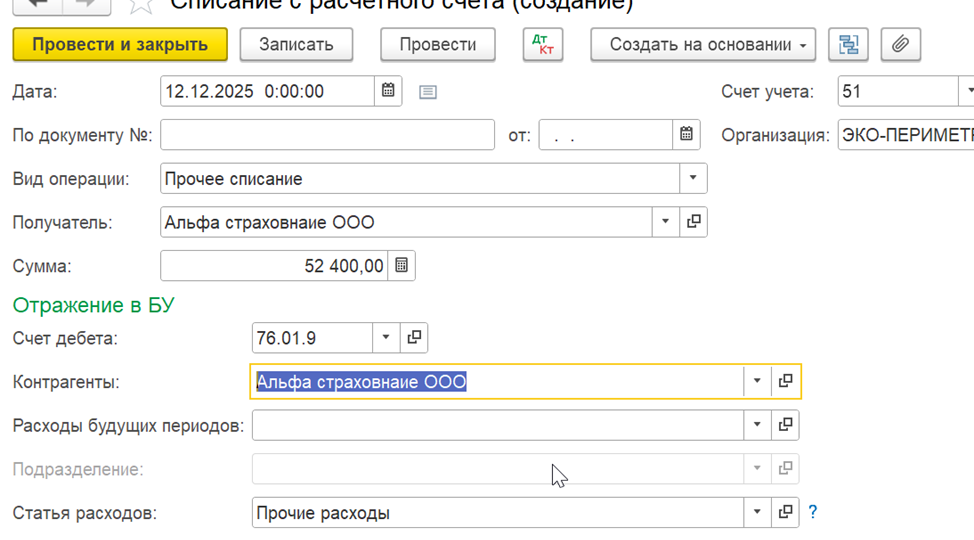Open account 76.01.9 via open icon
Viewport: 974px width, 540px height.
pyautogui.click(x=414, y=337)
